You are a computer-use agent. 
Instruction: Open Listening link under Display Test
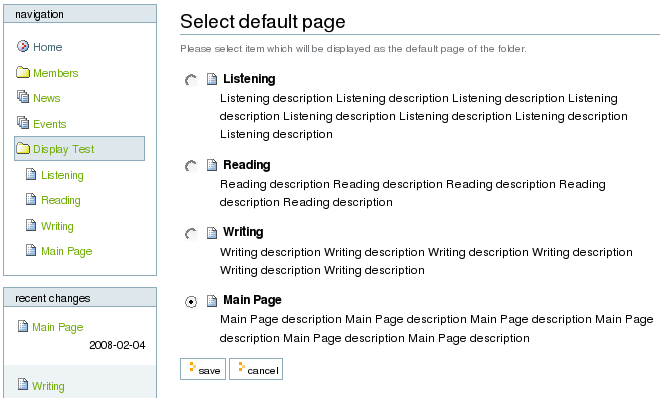tap(62, 175)
